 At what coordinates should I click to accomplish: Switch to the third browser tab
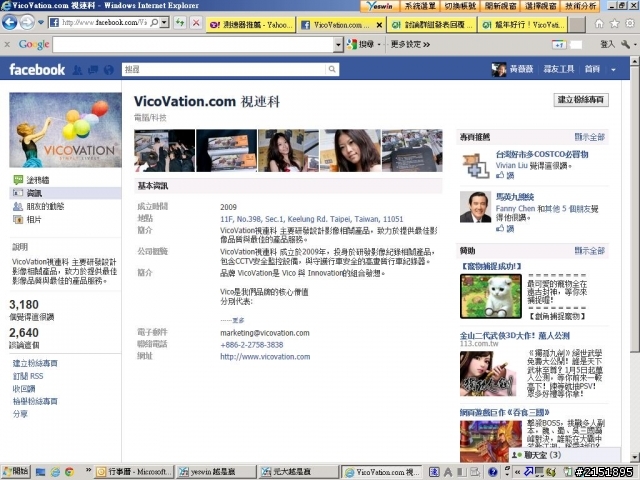pos(432,25)
